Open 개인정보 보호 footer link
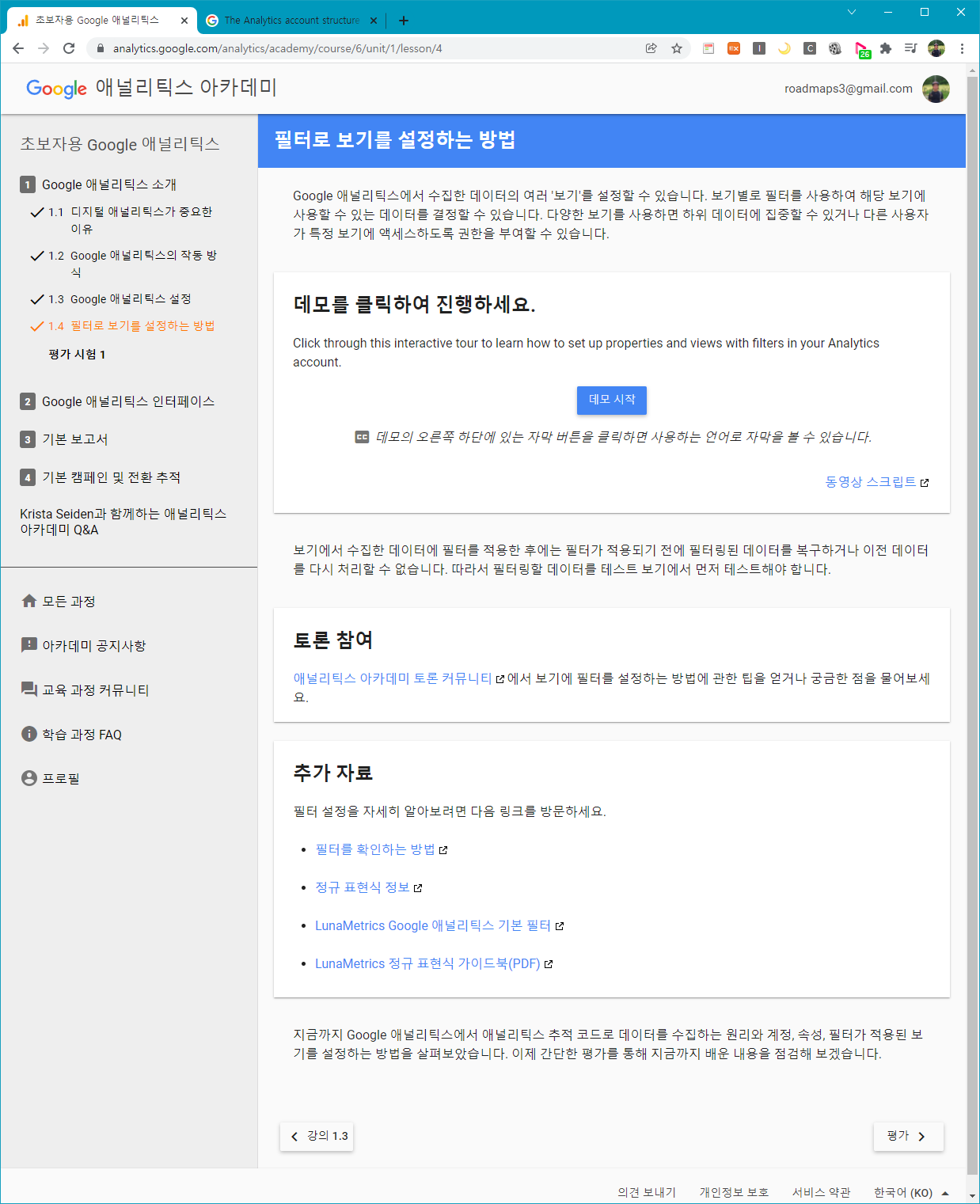 point(734,1192)
